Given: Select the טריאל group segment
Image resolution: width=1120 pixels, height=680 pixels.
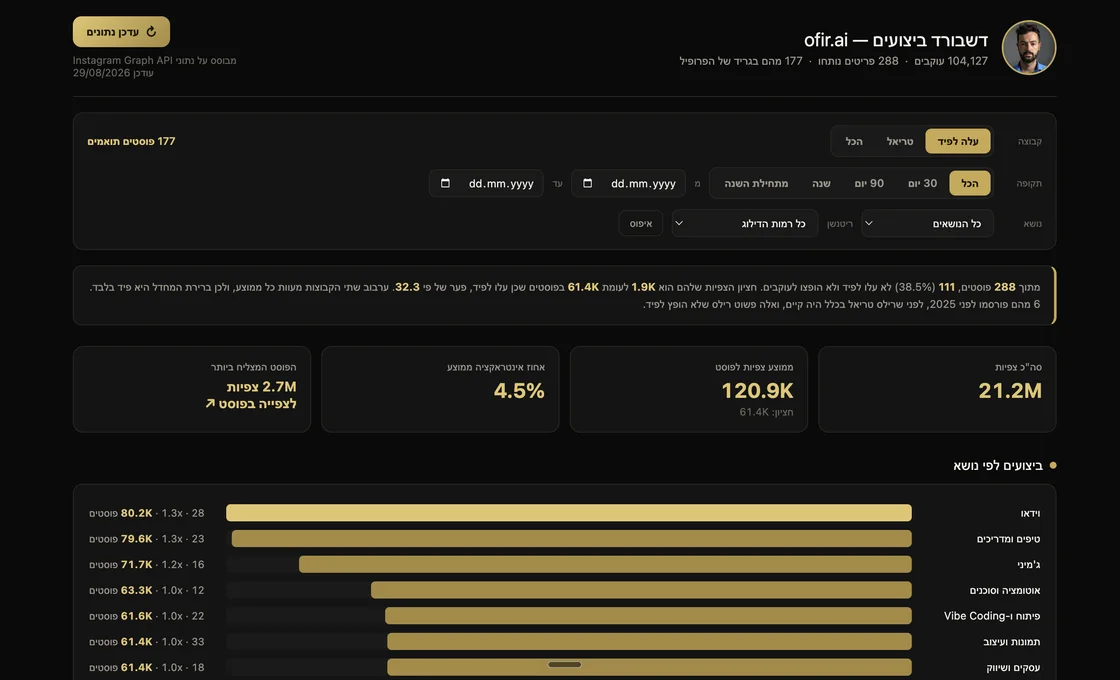Looking at the screenshot, I should 900,141.
